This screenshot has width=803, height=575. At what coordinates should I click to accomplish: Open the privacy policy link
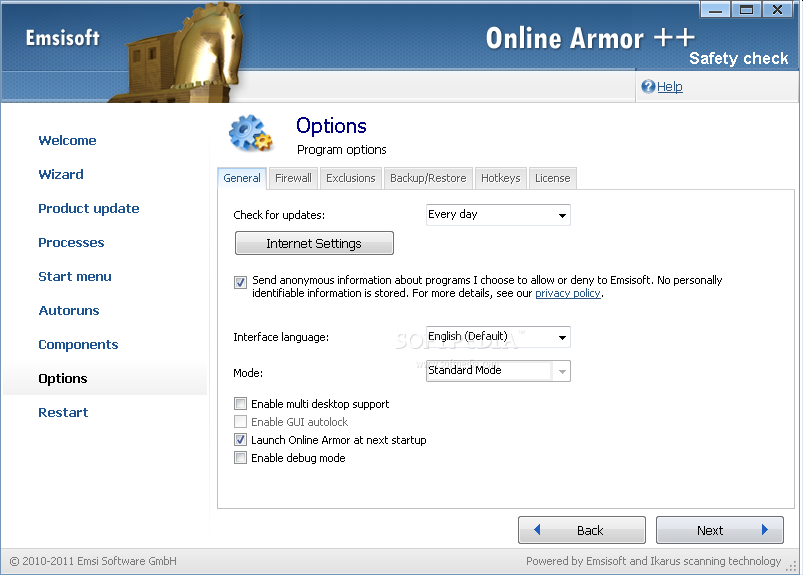coord(567,293)
